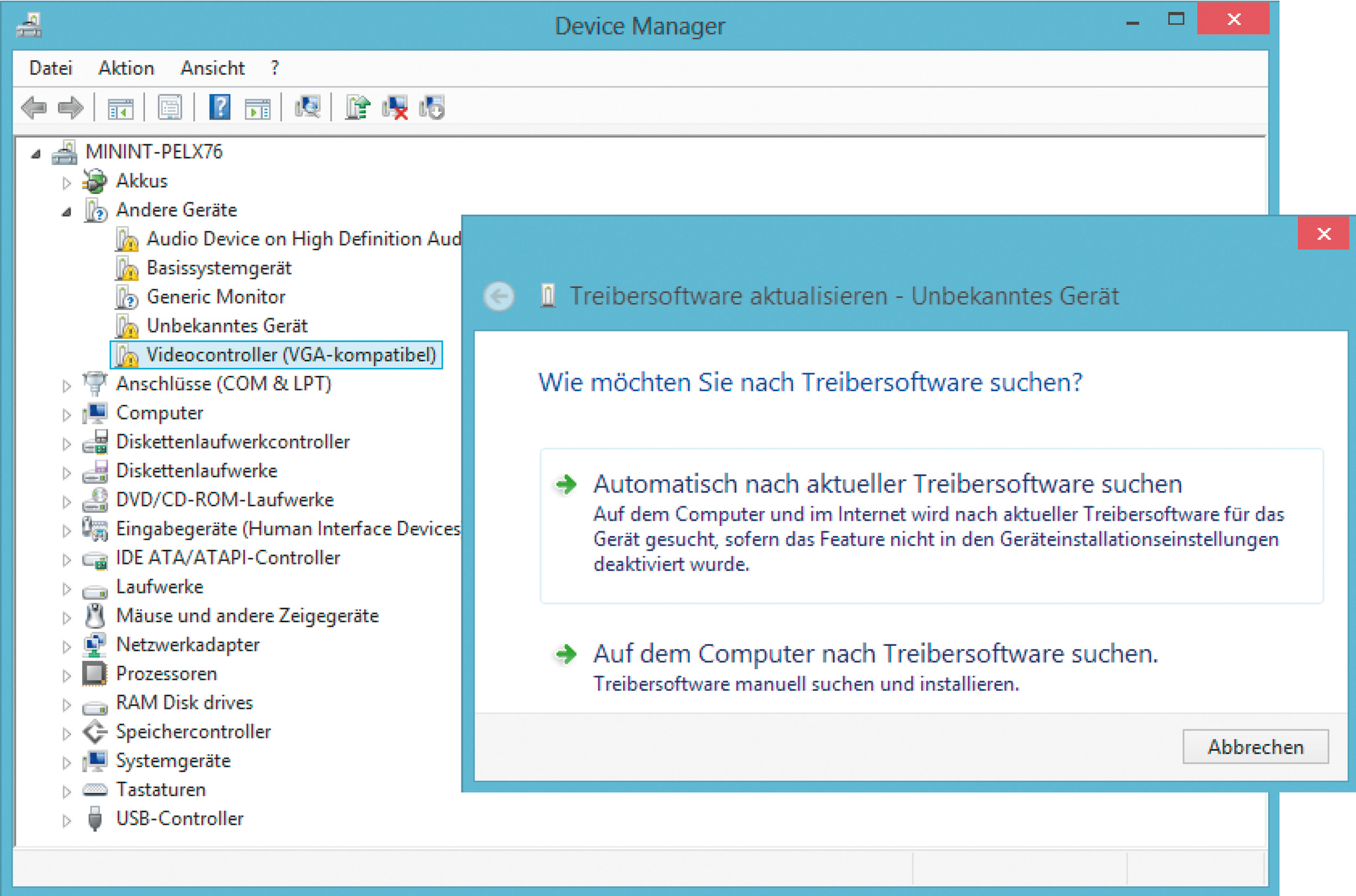Choose Automatisch nach aktueller Treibersoftware suchen

click(x=887, y=484)
